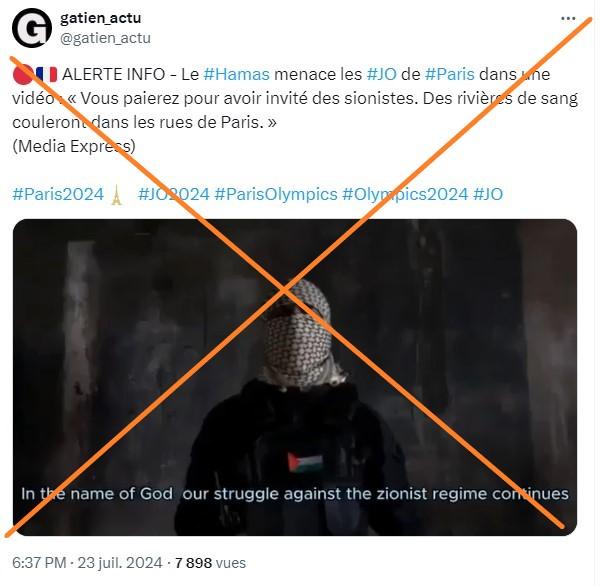This screenshot has height=586, width=601.
Task: Open the final #JO hashtag after #Olympics2024
Action: coord(488,194)
